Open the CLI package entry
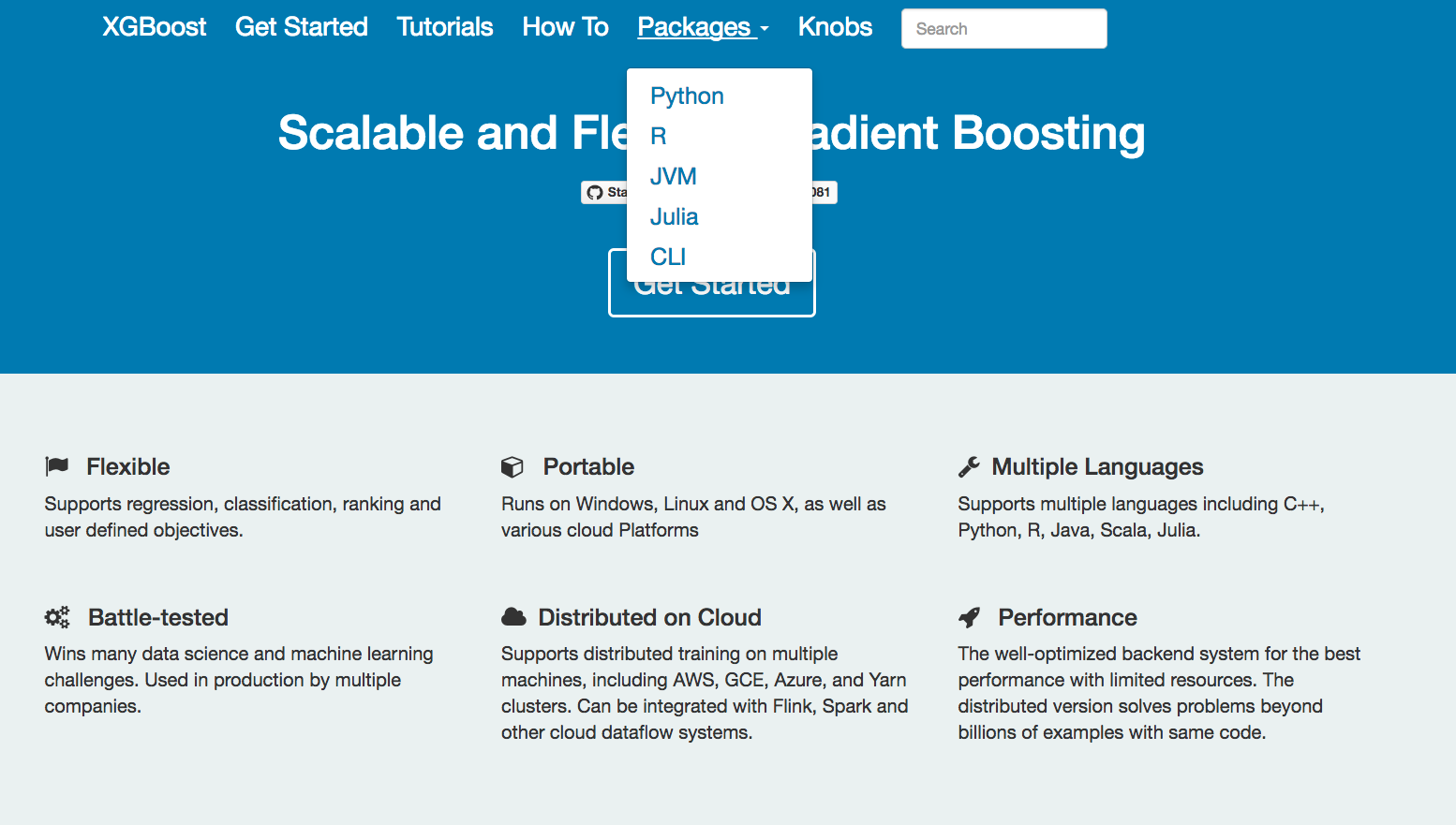The height and width of the screenshot is (825, 1456). click(x=668, y=257)
